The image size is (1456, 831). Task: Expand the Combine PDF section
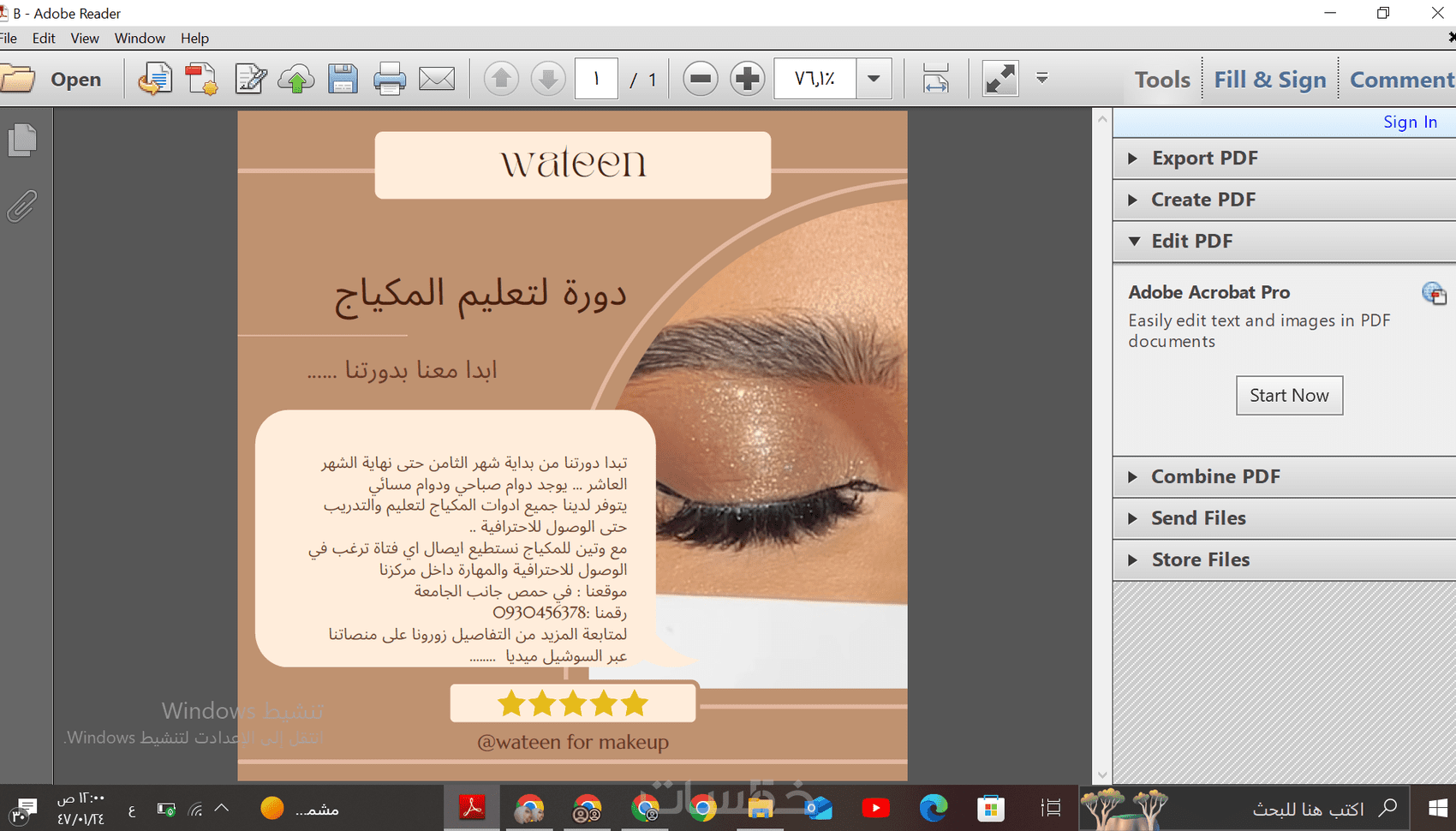pyautogui.click(x=1285, y=477)
